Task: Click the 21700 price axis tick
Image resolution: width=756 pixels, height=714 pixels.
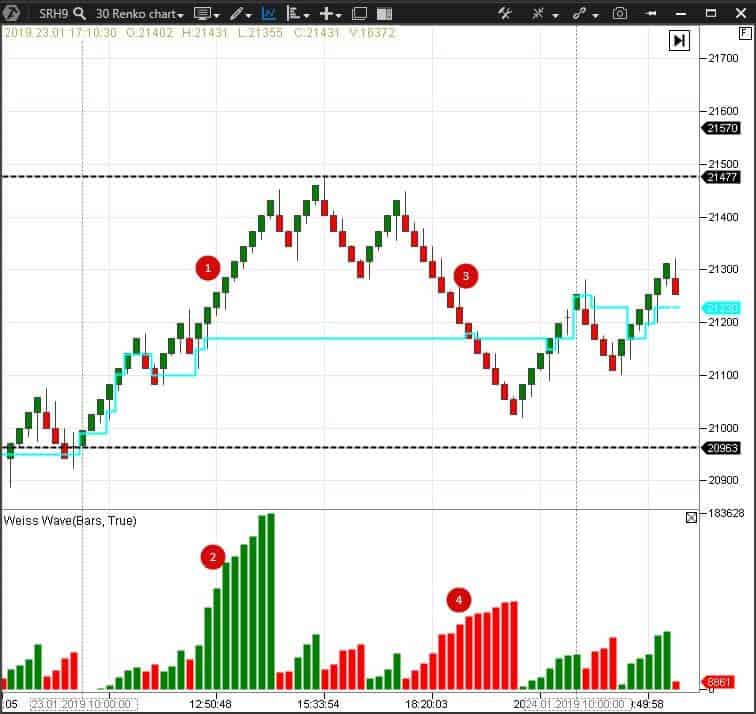Action: tap(723, 58)
